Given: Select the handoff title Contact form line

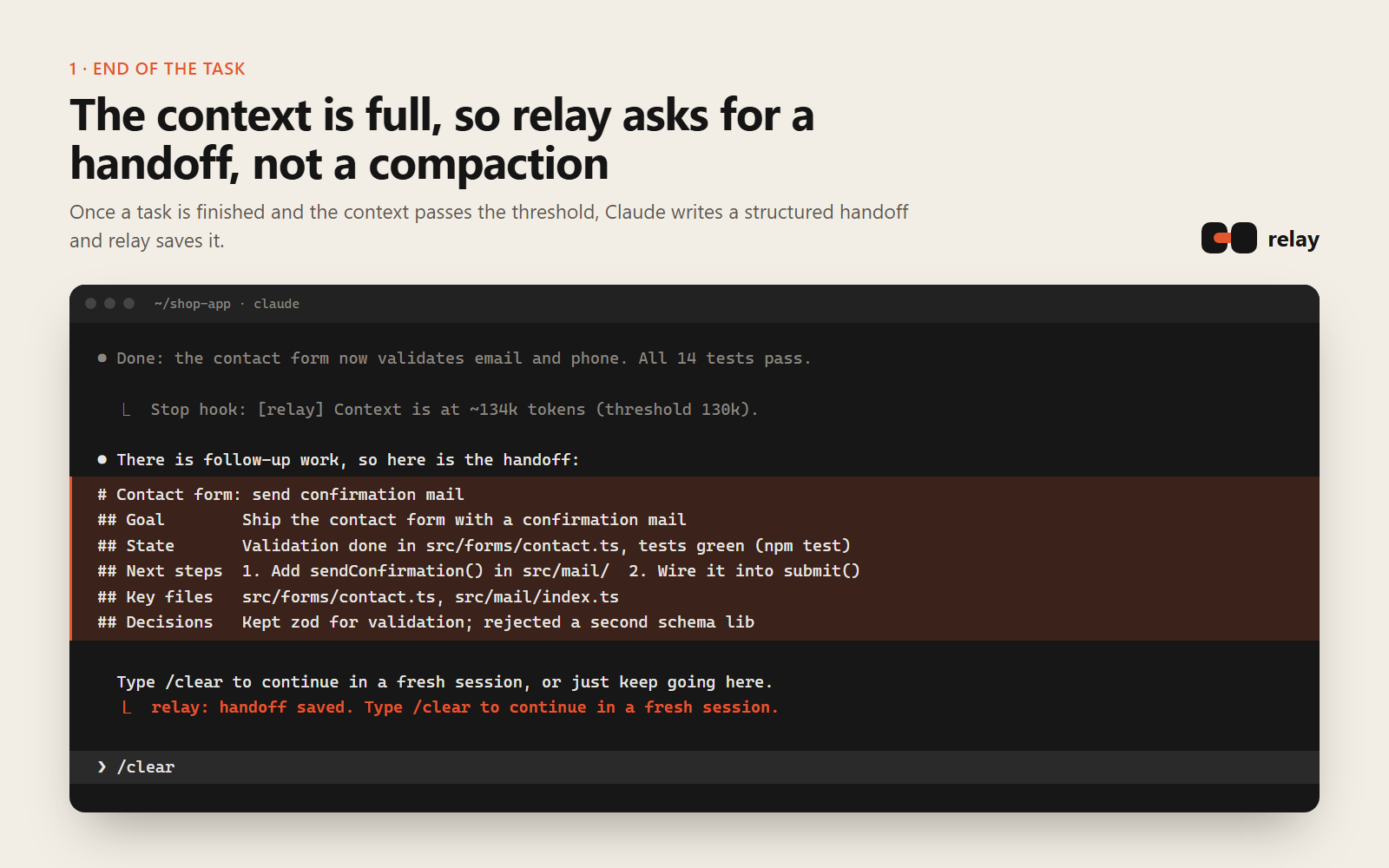Looking at the screenshot, I should [280, 495].
